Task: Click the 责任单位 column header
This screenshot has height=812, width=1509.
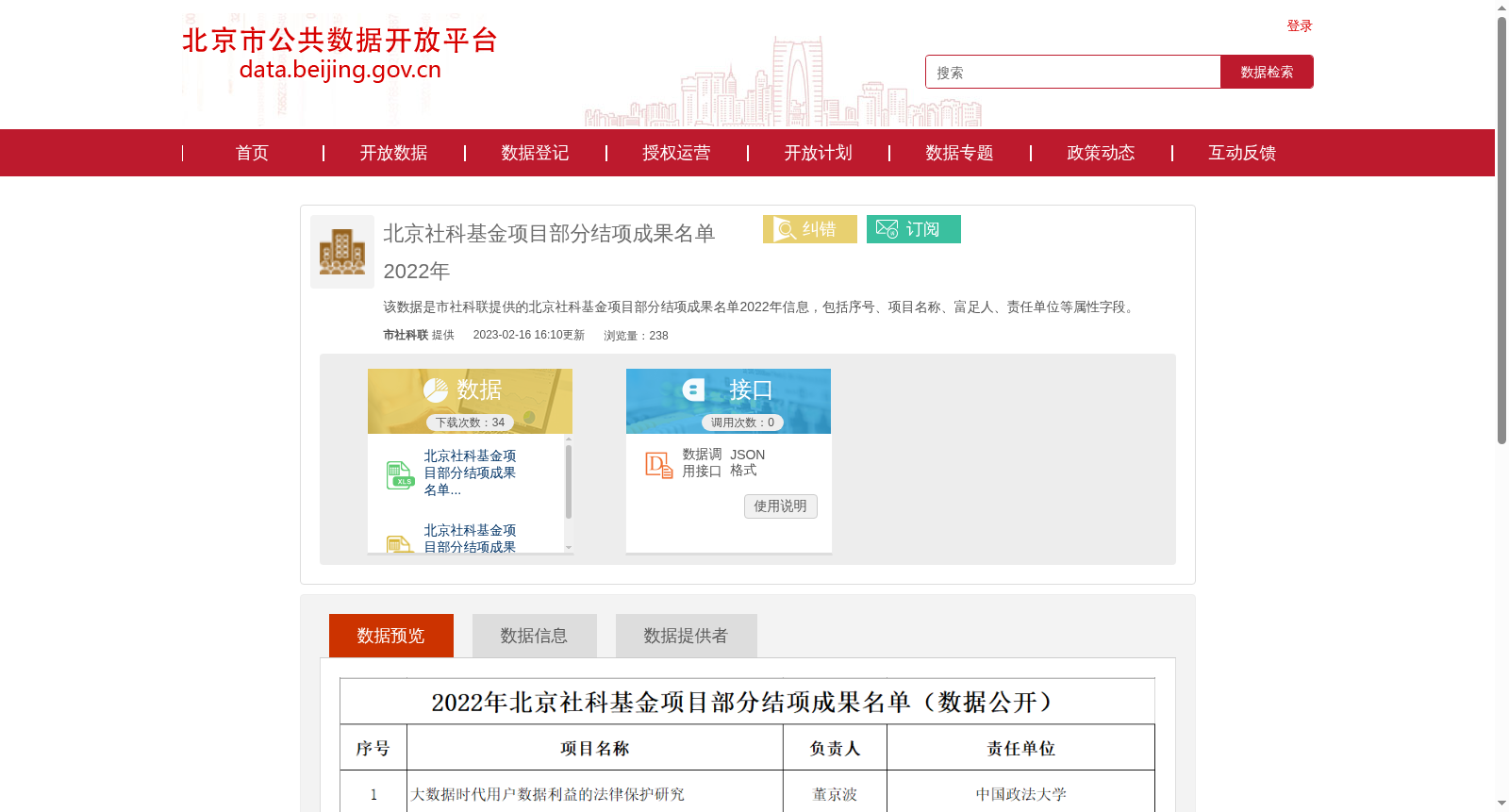Action: 1020,748
